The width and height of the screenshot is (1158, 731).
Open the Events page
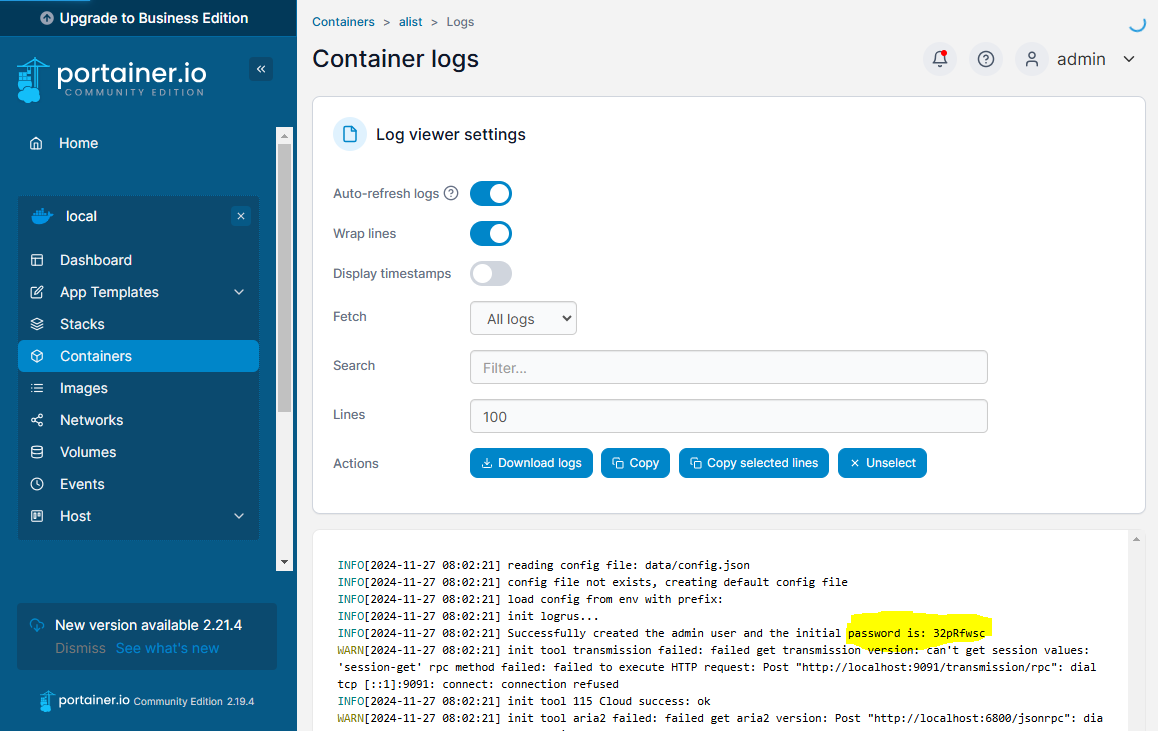coord(83,484)
